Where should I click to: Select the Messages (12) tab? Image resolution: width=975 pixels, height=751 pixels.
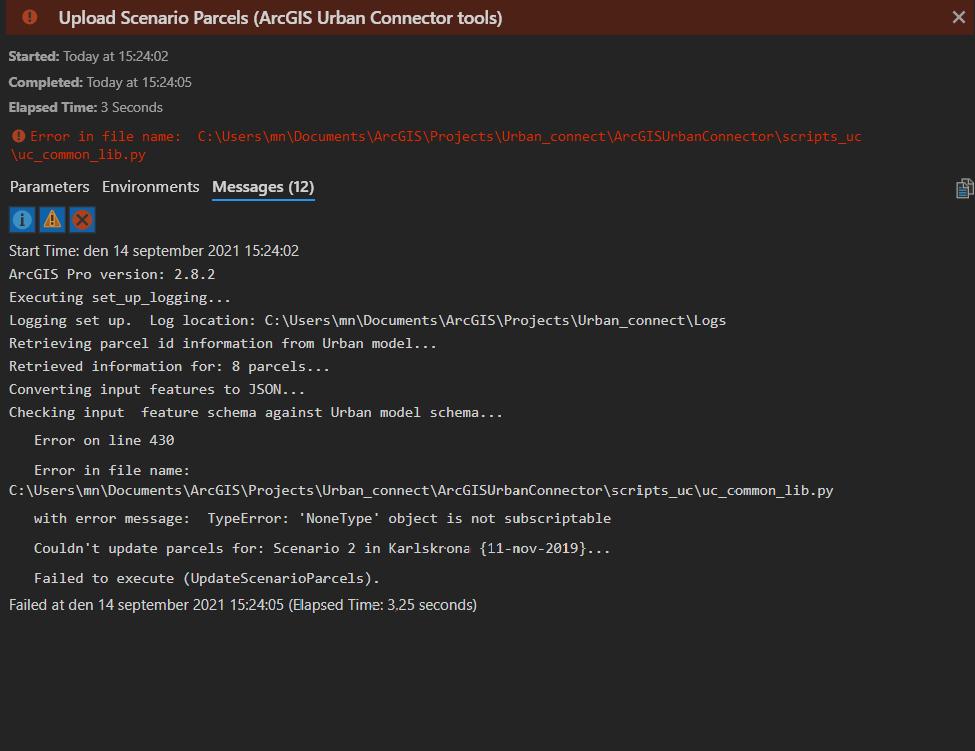(x=263, y=187)
